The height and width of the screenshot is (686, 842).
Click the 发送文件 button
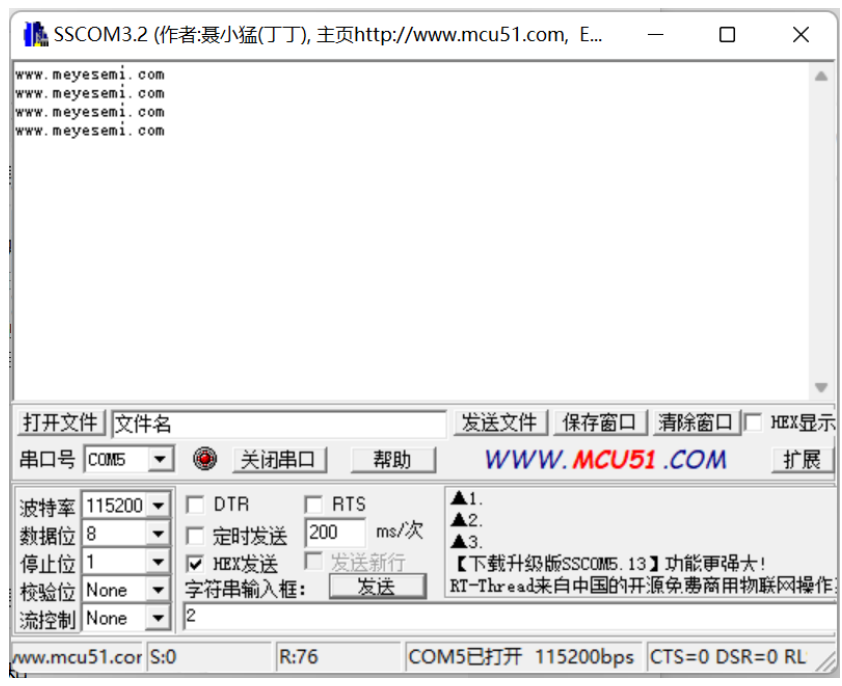[500, 423]
